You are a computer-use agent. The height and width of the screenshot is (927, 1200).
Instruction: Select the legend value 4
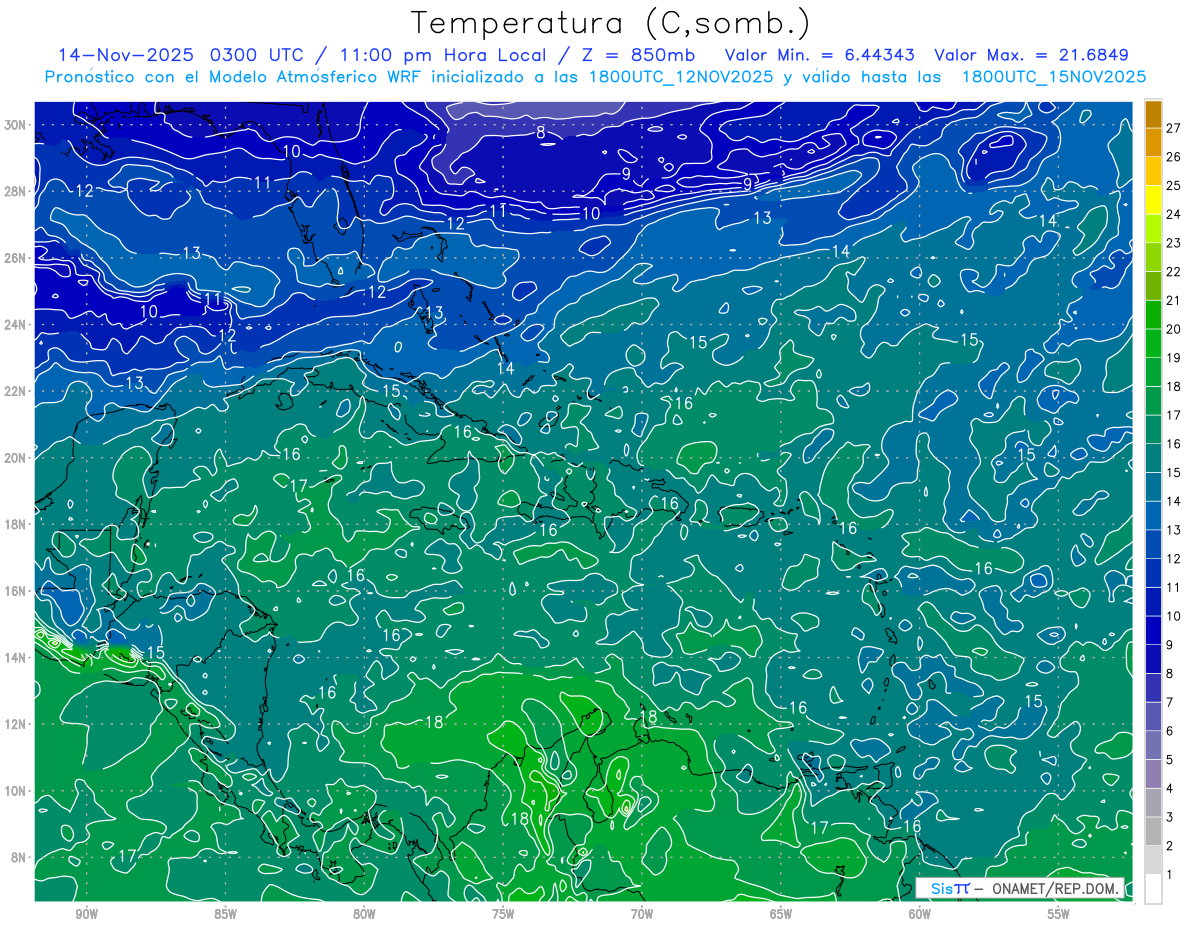click(1170, 789)
